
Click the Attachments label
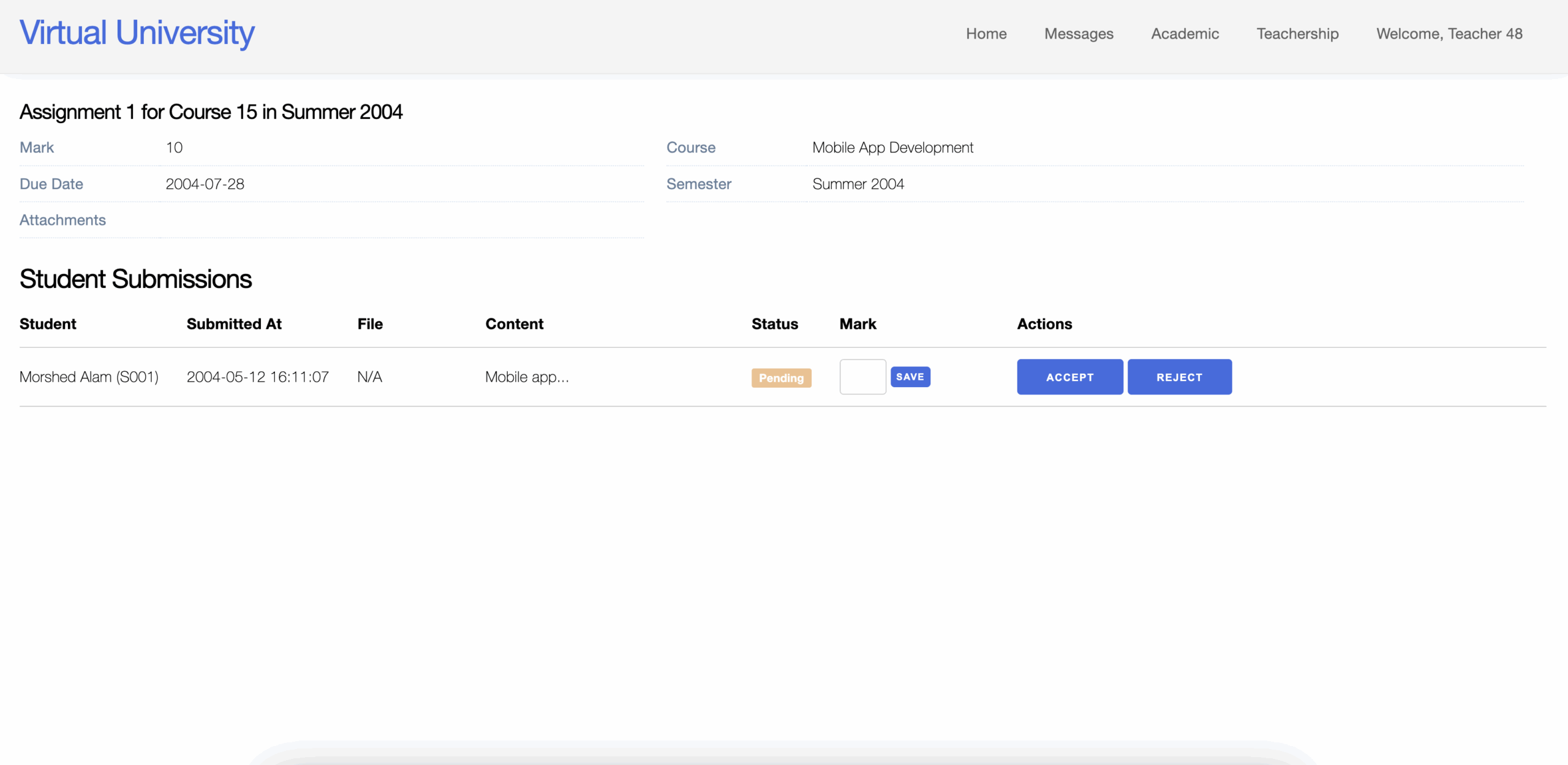[62, 220]
